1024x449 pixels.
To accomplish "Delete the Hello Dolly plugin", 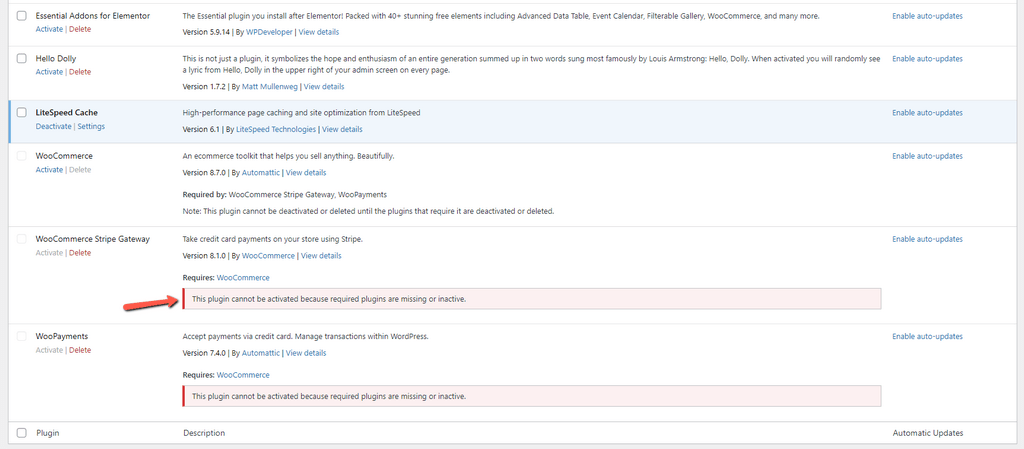I will [x=80, y=72].
